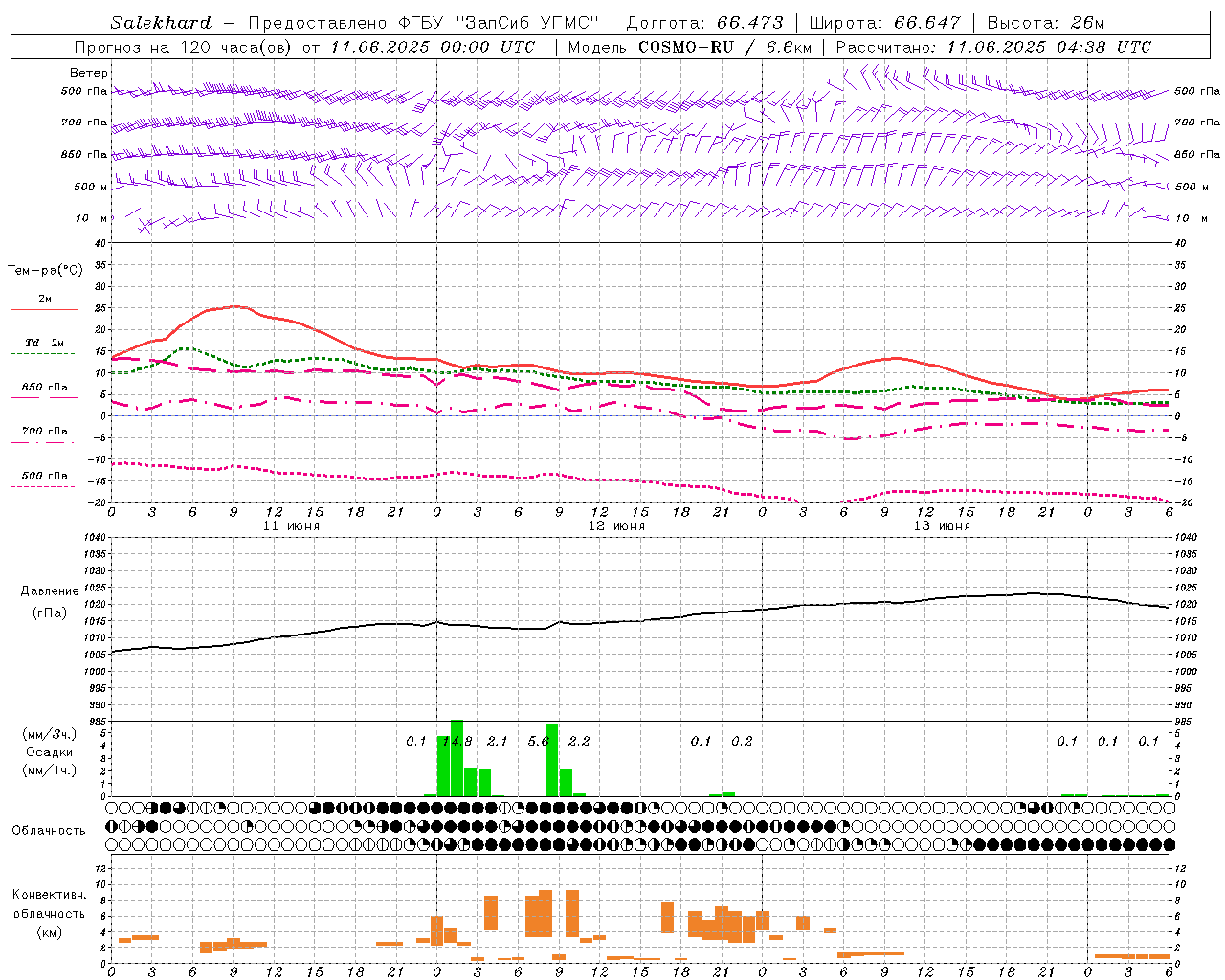Select the forecast start 11.06.2025 00:00 UTC
This screenshot has height=980, width=1225.
coord(433,47)
